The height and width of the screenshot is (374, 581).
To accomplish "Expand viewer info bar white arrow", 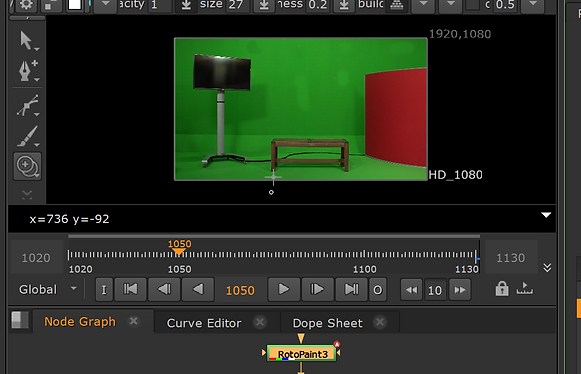I will tap(546, 215).
